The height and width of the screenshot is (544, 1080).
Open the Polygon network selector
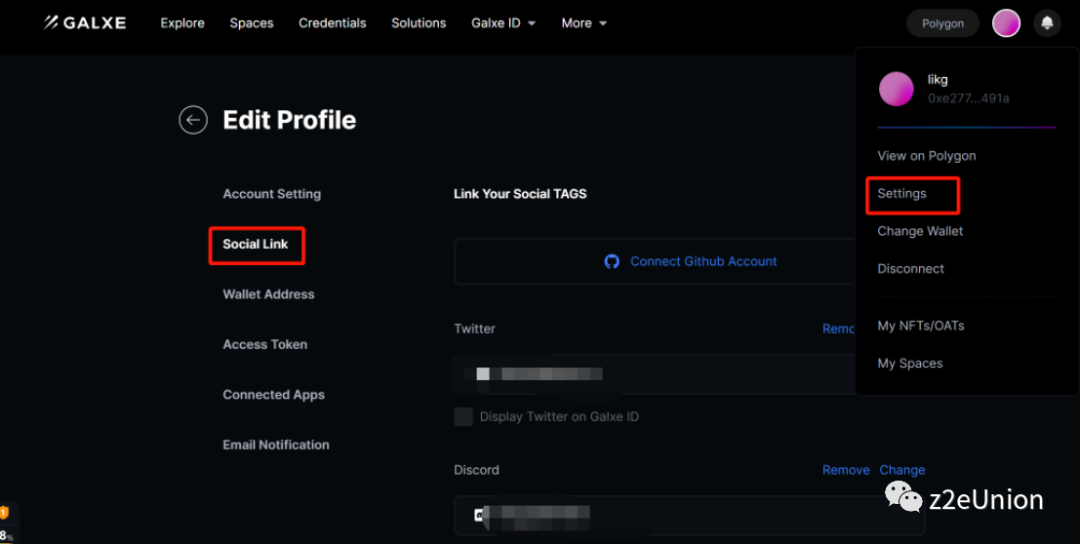pos(943,23)
